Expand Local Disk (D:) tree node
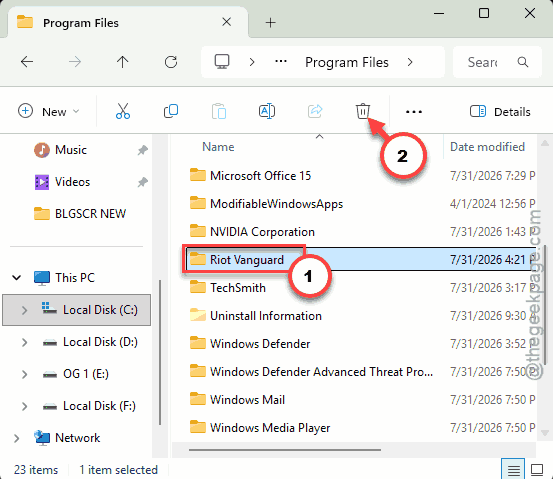 pyautogui.click(x=24, y=342)
